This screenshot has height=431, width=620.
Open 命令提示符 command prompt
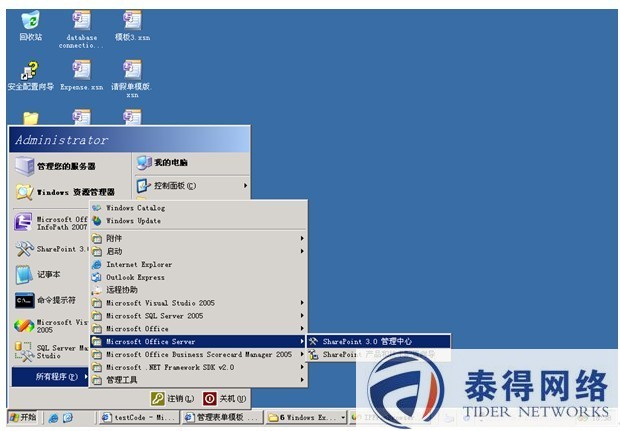click(51, 300)
